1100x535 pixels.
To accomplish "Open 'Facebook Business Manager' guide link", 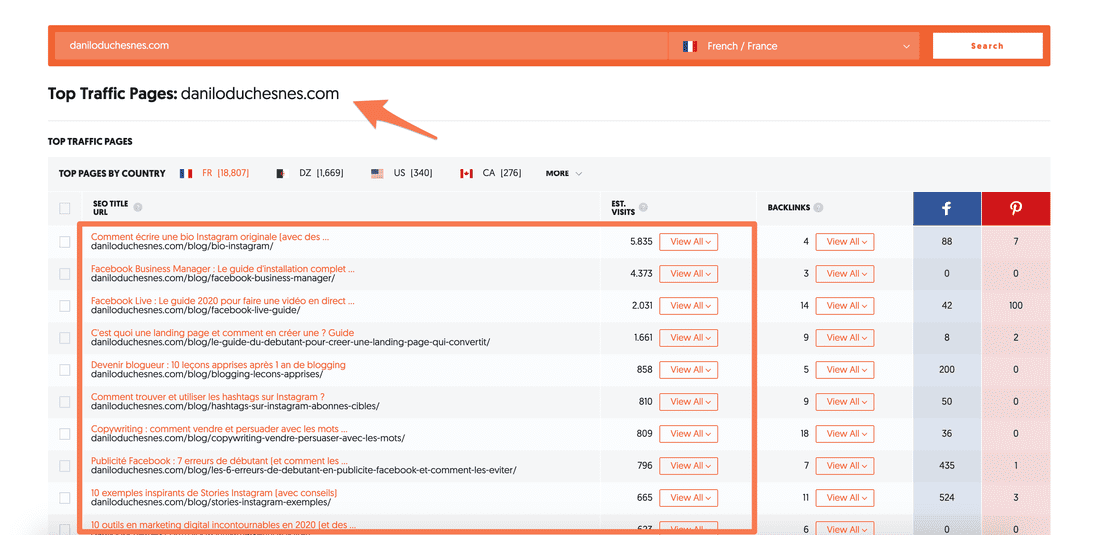I will 222,269.
